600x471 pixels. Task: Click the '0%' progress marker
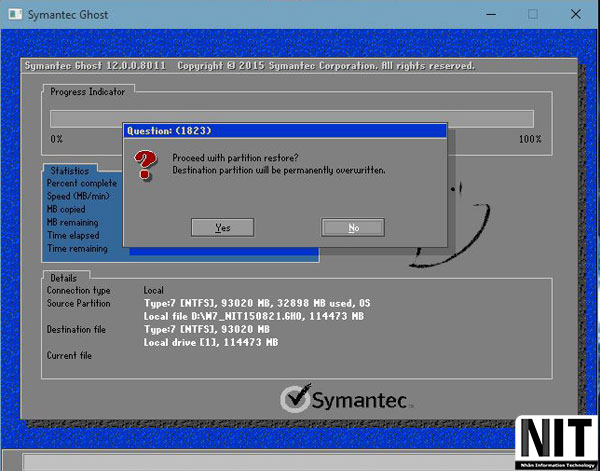pyautogui.click(x=56, y=139)
